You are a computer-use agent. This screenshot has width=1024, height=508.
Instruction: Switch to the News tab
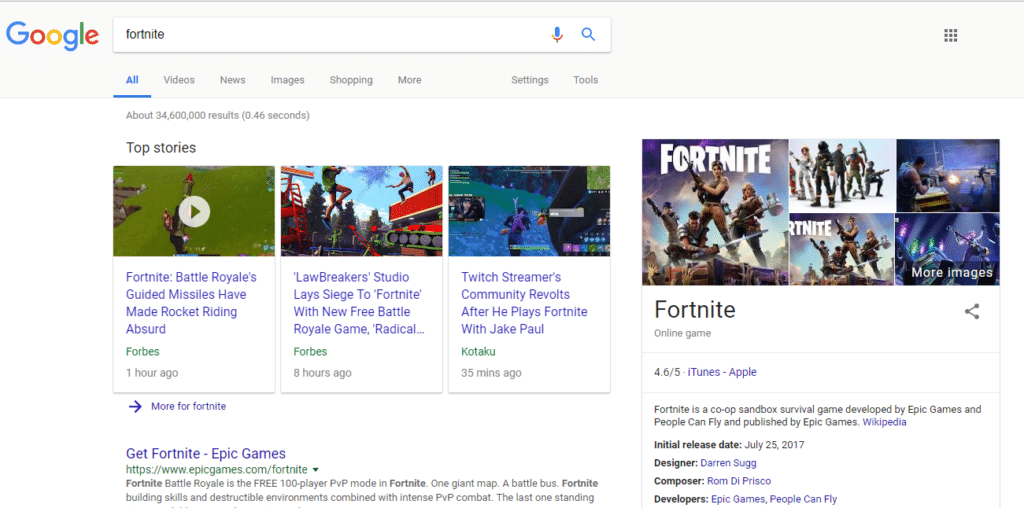(x=232, y=80)
